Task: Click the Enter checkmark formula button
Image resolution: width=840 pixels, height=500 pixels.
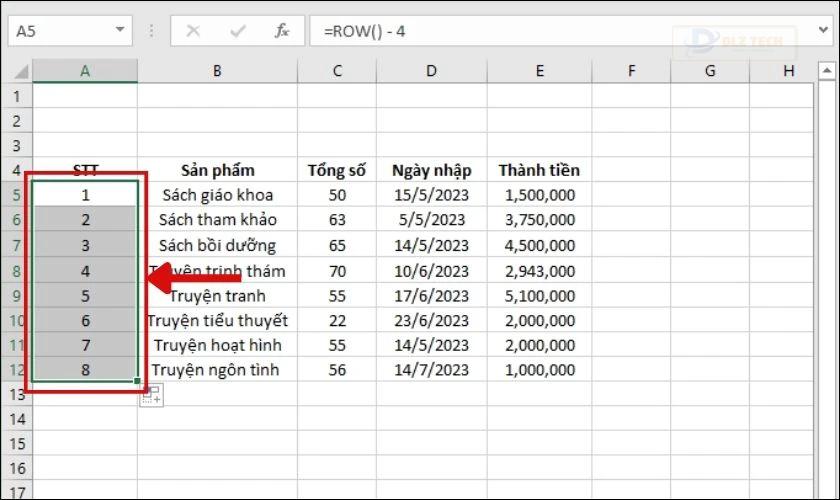Action: point(237,31)
